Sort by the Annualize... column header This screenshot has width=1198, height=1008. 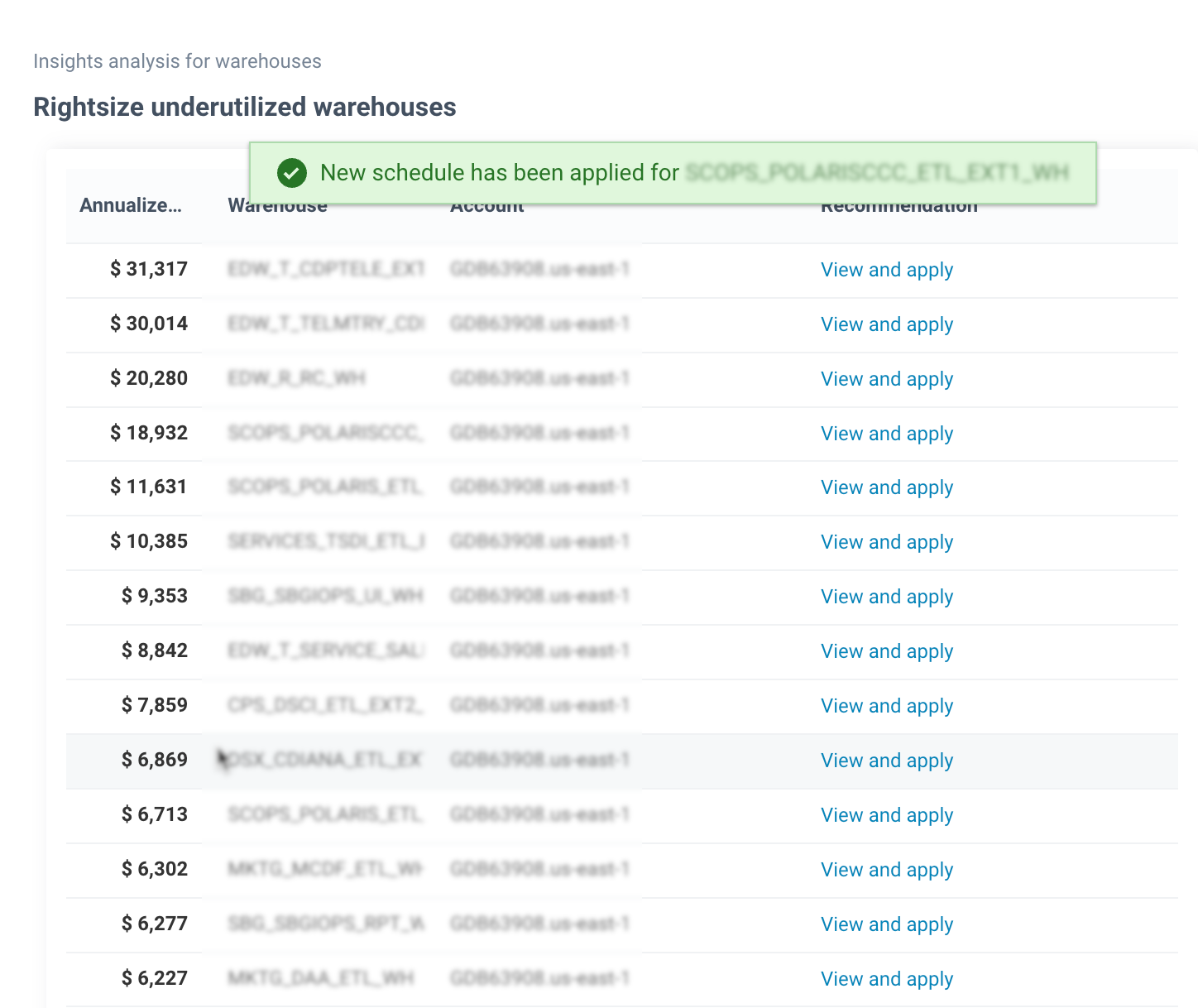pos(130,206)
